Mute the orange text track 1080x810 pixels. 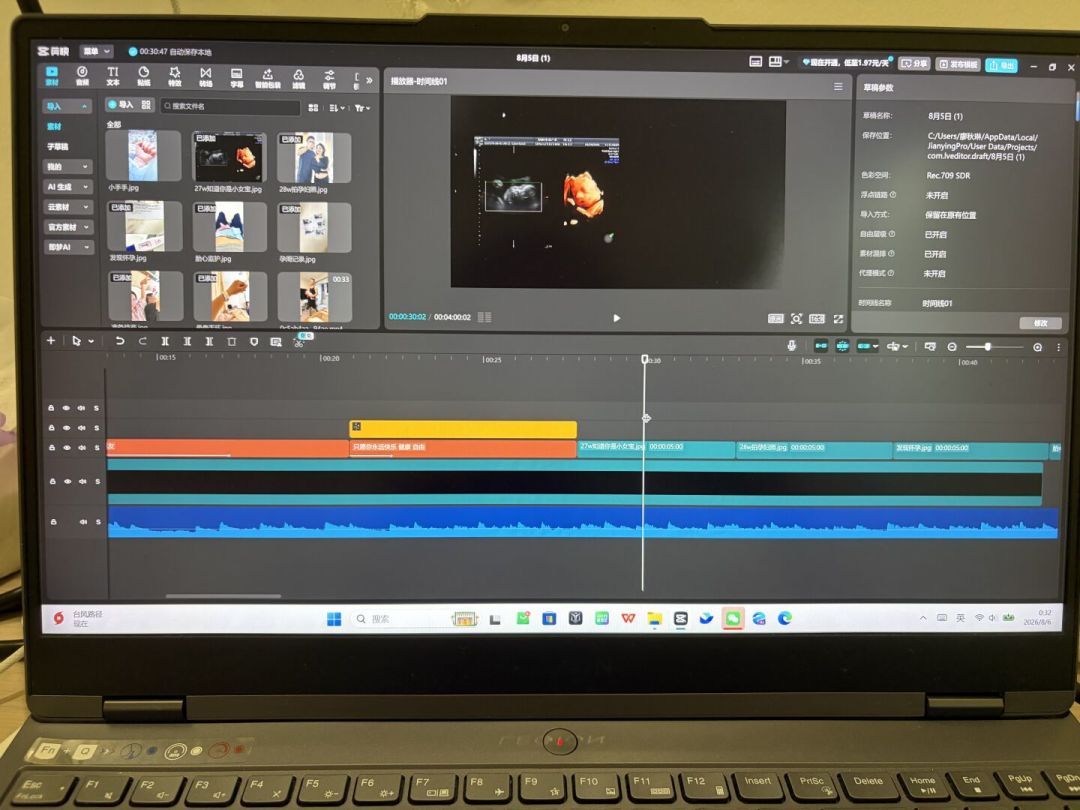click(81, 448)
